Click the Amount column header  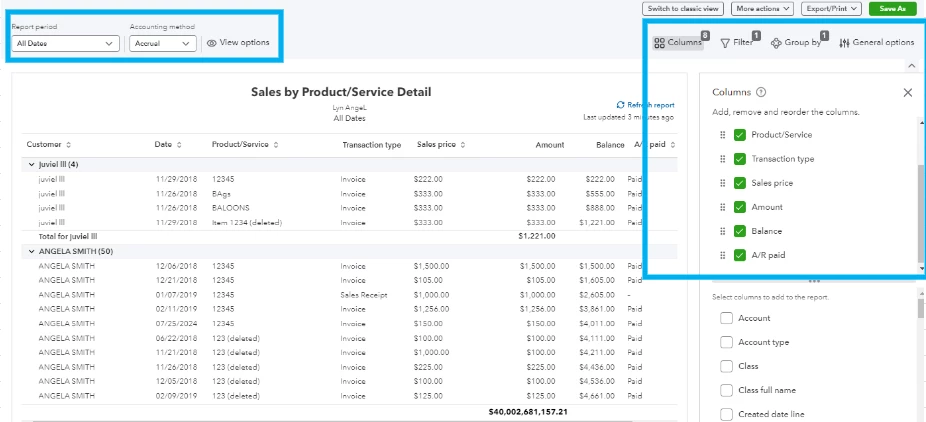pos(550,145)
